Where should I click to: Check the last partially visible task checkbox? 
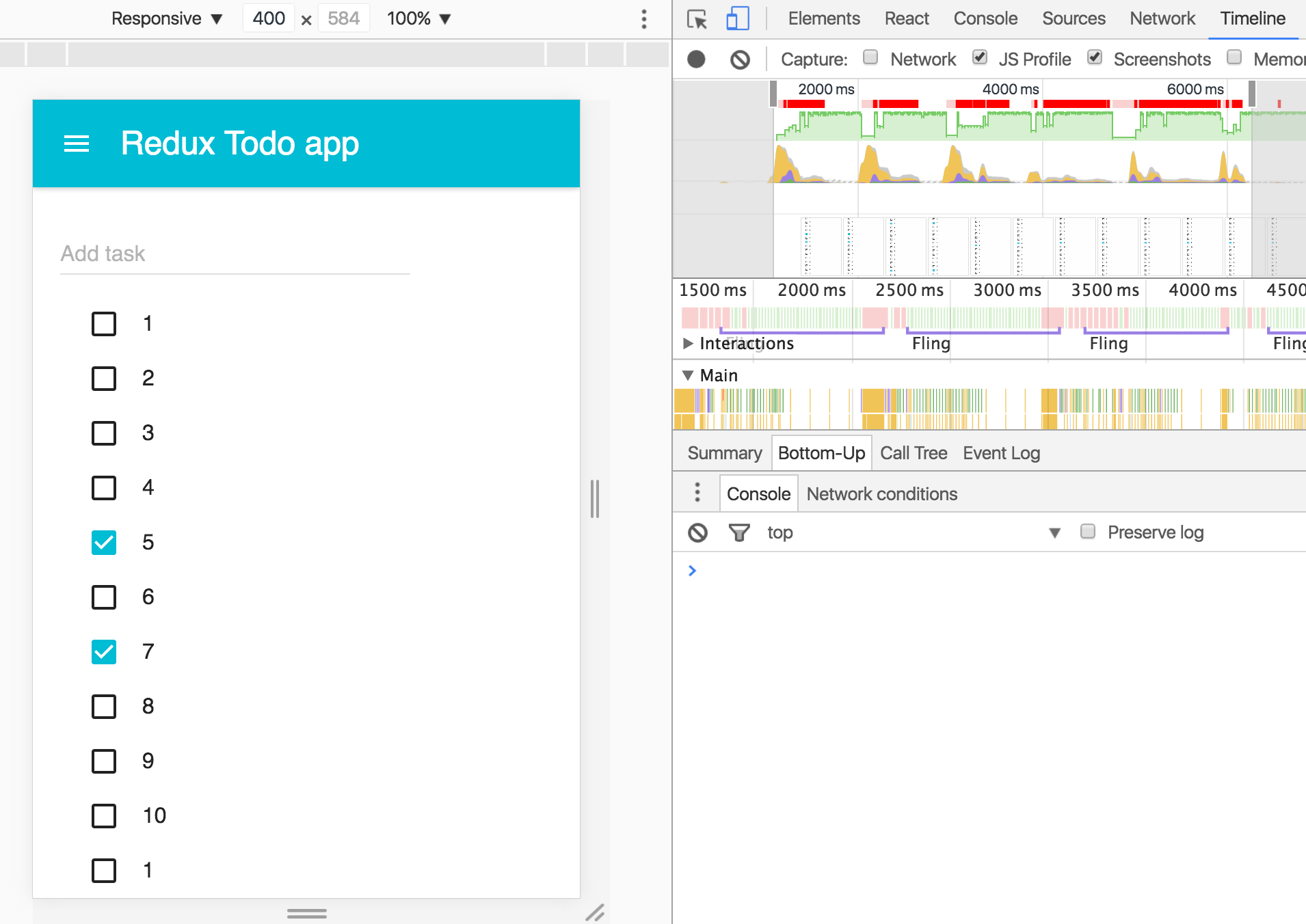pos(104,871)
